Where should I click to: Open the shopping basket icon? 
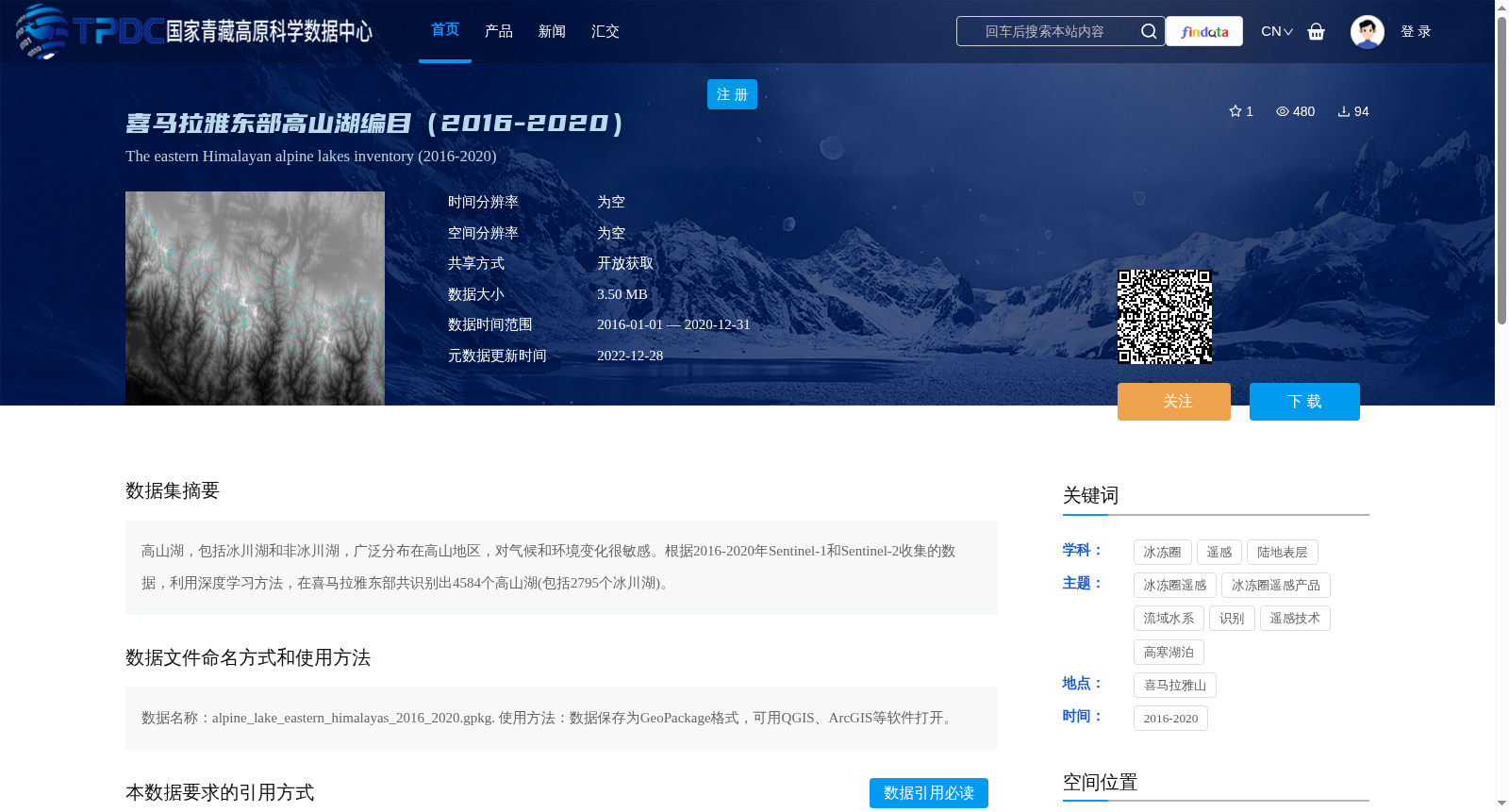(x=1317, y=31)
